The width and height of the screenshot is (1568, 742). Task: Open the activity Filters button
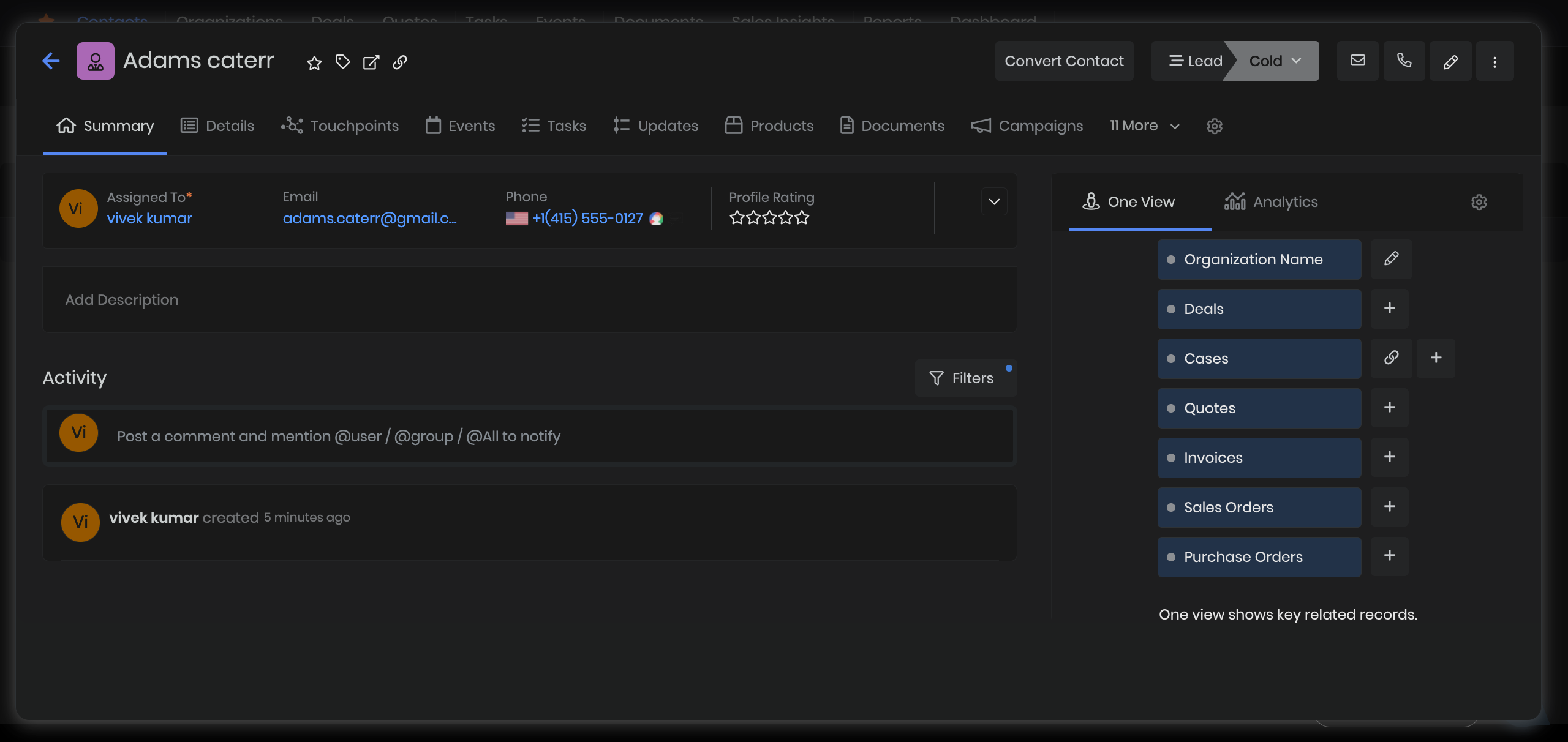click(962, 378)
